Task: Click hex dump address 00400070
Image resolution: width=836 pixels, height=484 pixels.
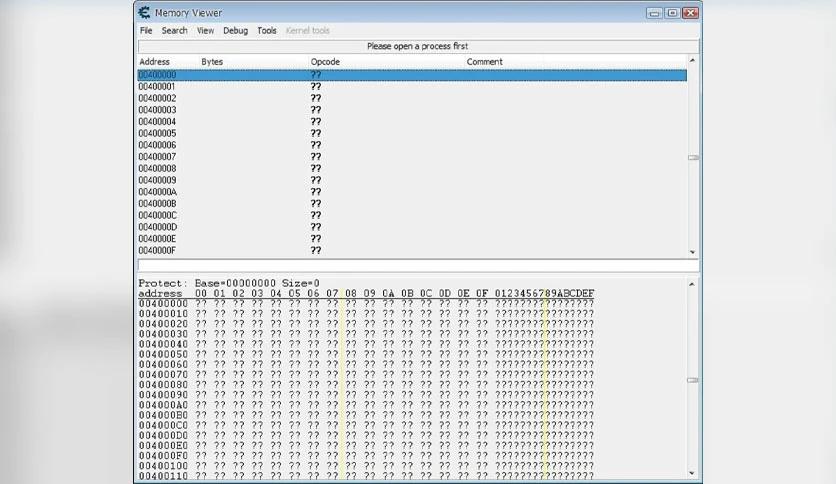Action: (163, 375)
